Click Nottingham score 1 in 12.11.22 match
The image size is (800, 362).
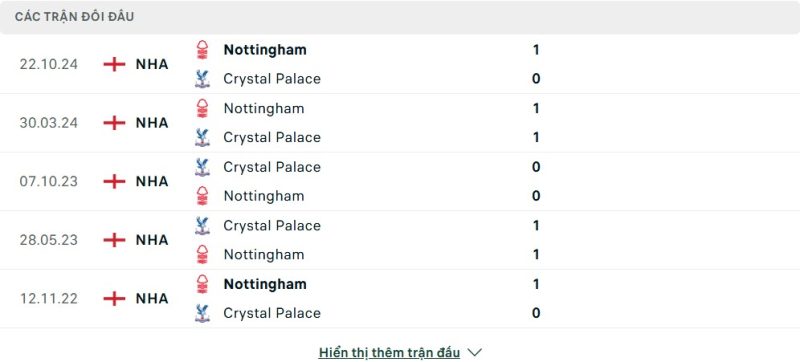[x=536, y=284]
